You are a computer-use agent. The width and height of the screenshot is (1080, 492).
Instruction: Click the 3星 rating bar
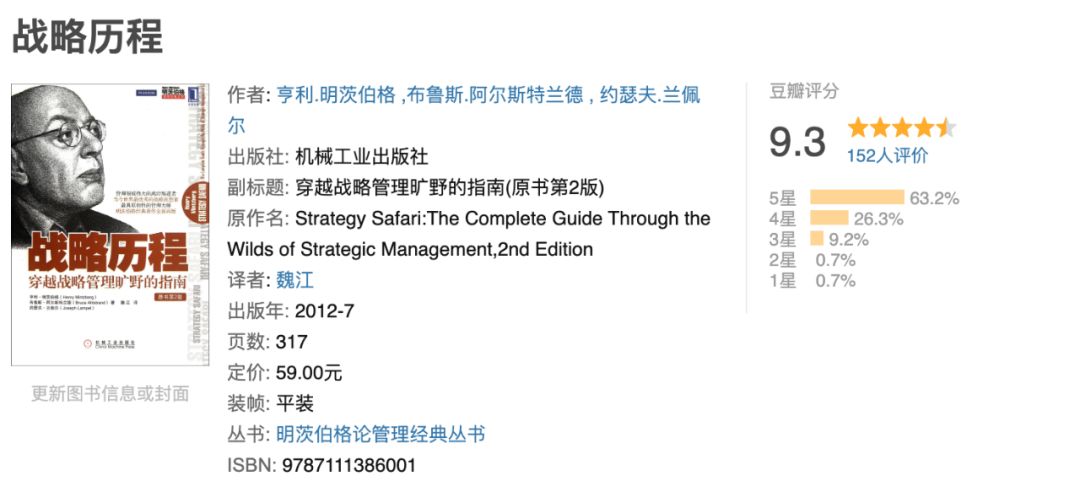point(816,239)
